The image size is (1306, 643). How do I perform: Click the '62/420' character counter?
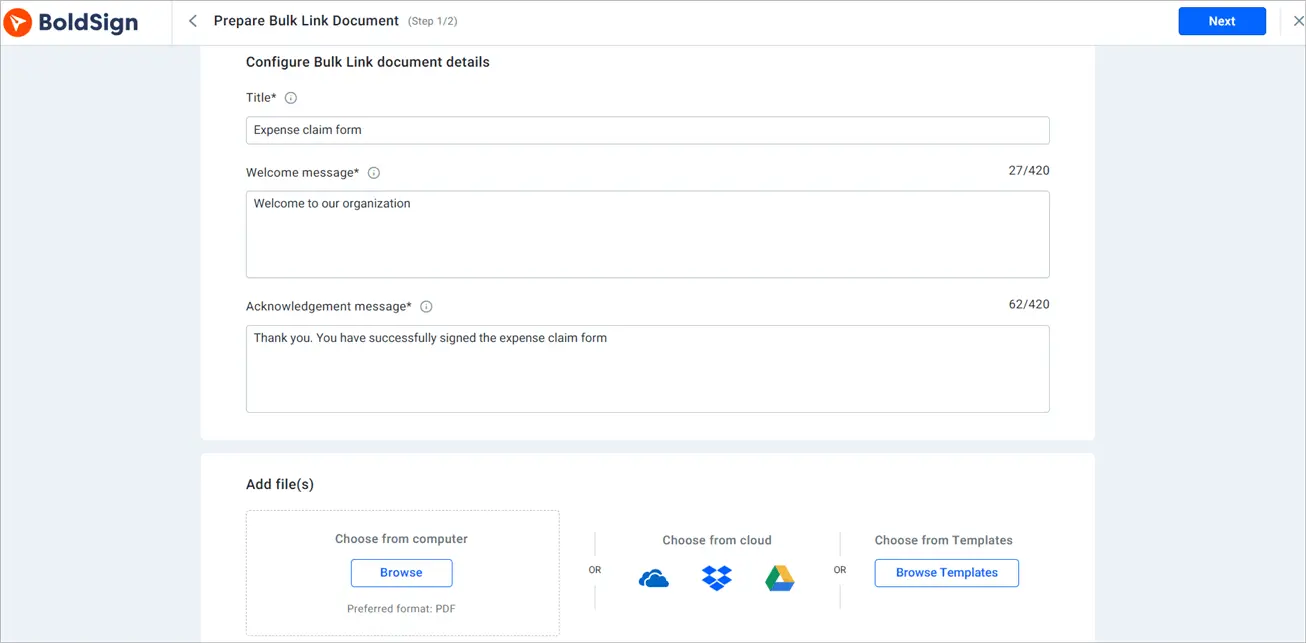1029,304
